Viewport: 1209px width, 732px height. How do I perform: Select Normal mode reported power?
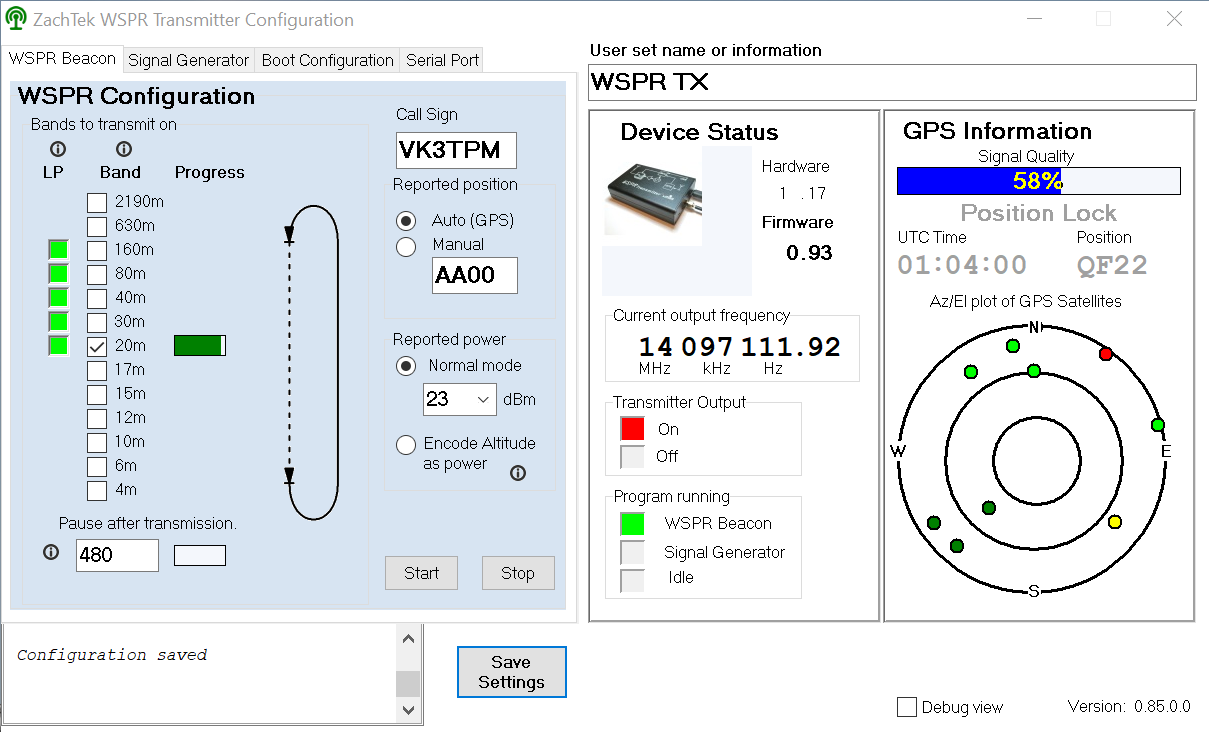[406, 366]
